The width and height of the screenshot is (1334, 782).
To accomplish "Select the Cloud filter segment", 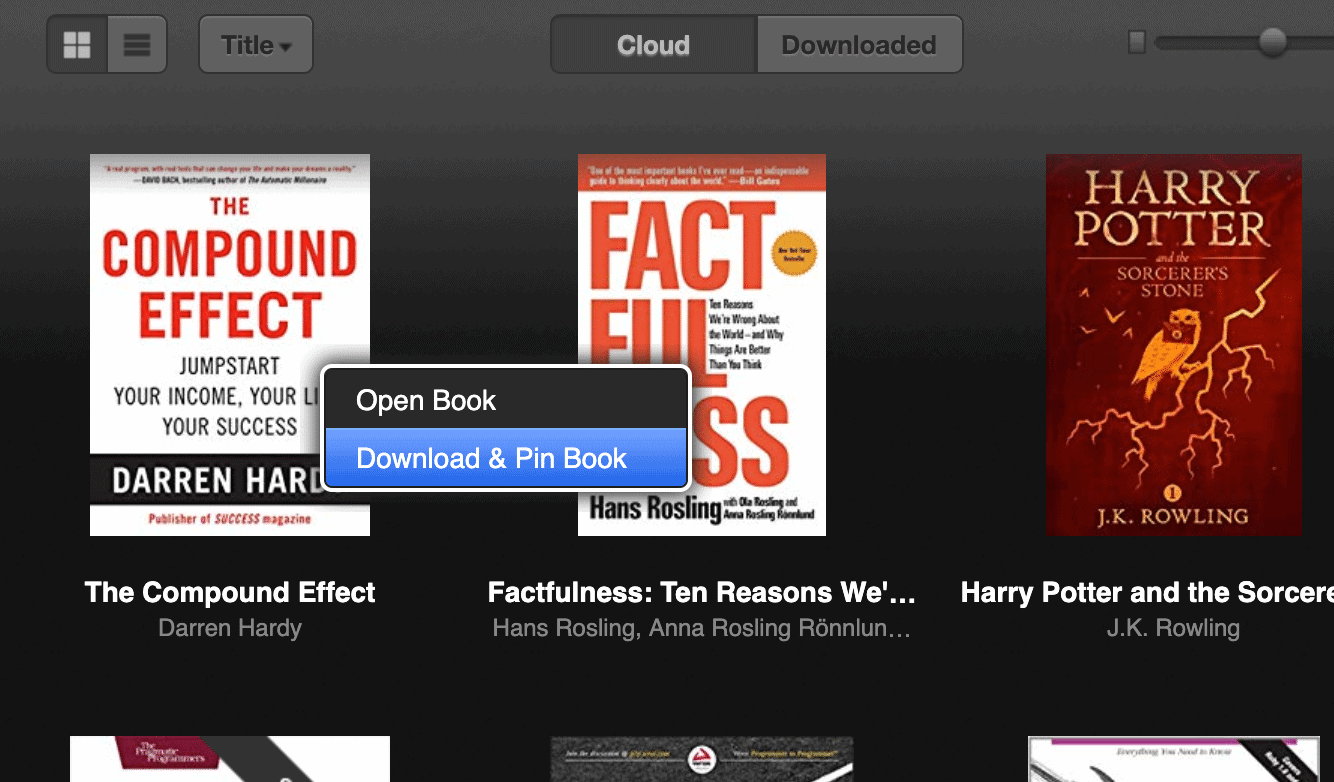I will coord(652,44).
